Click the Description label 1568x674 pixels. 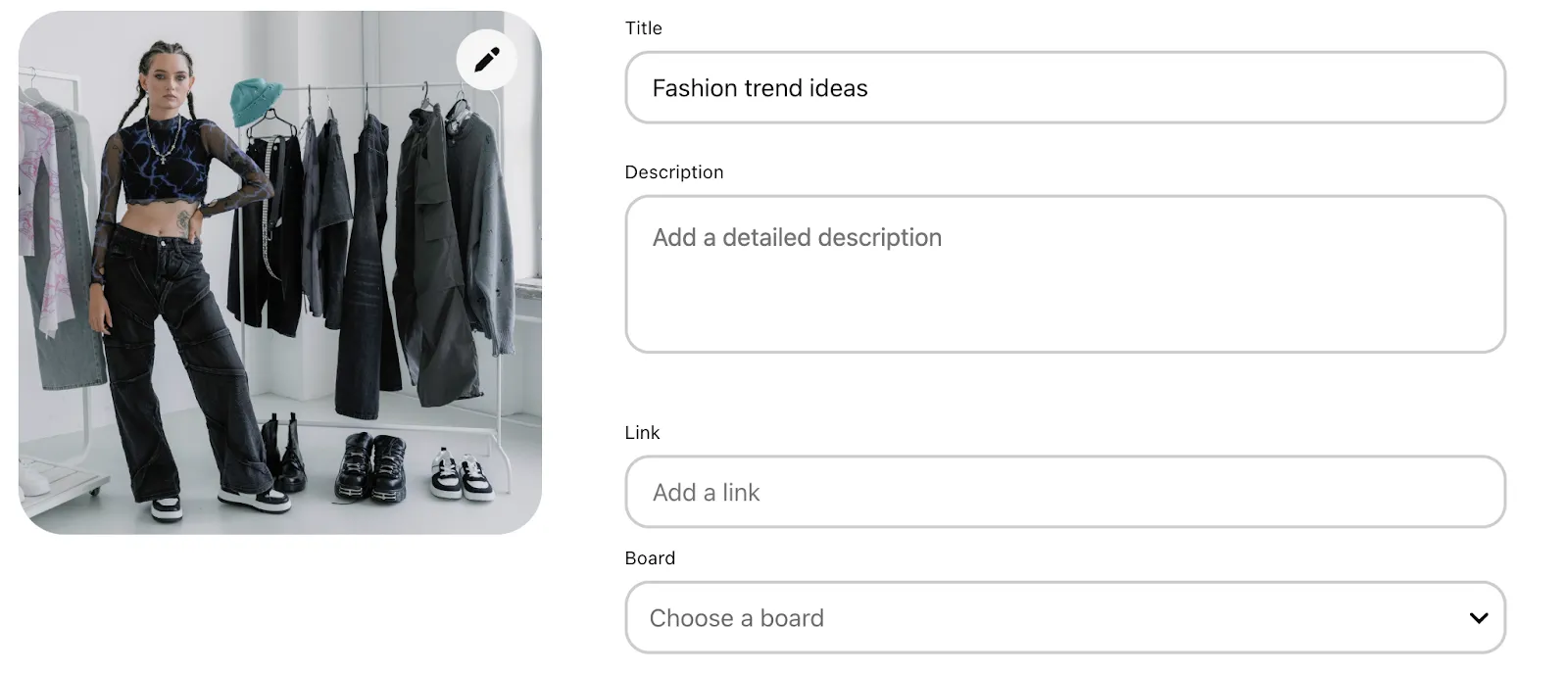[674, 172]
